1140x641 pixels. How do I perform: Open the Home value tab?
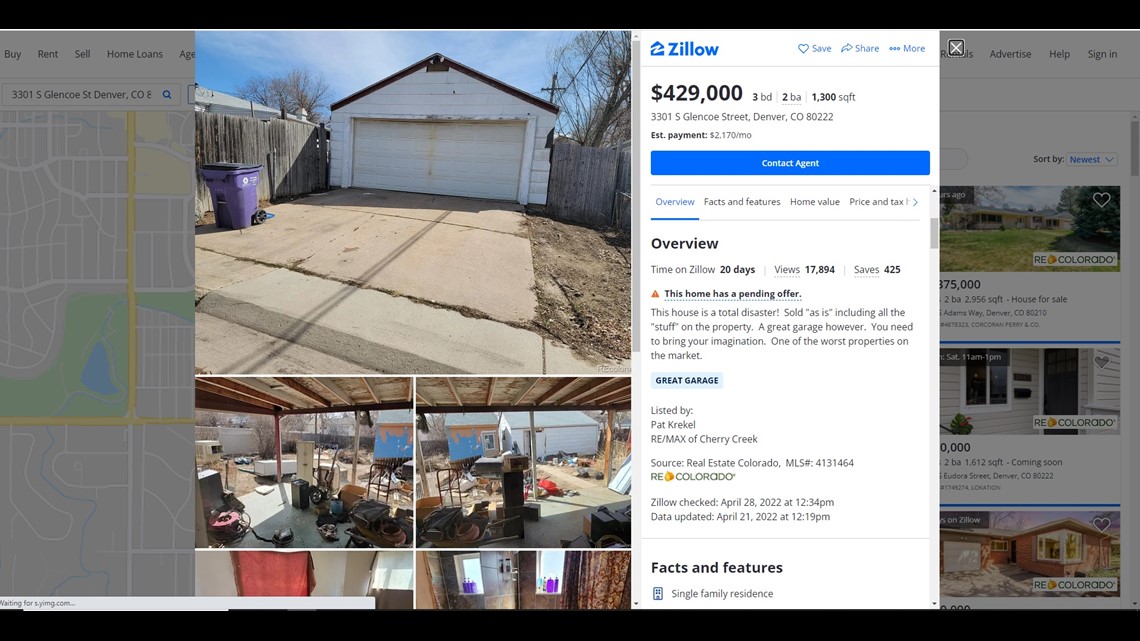click(814, 202)
